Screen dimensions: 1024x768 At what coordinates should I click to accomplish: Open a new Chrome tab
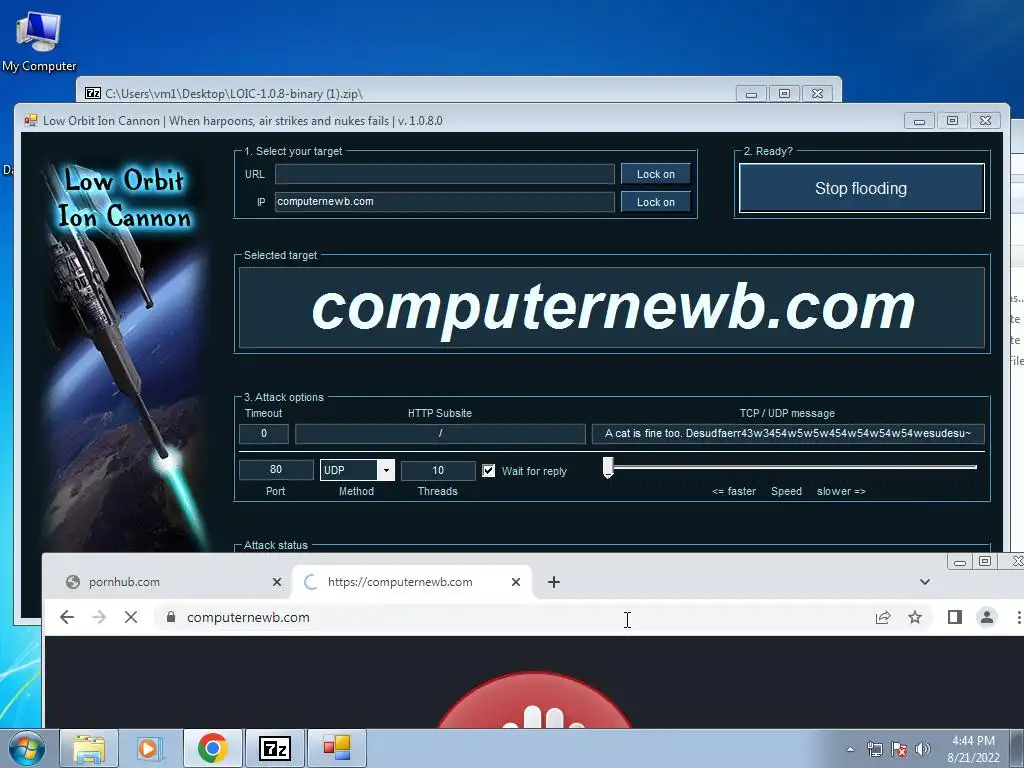tap(554, 582)
